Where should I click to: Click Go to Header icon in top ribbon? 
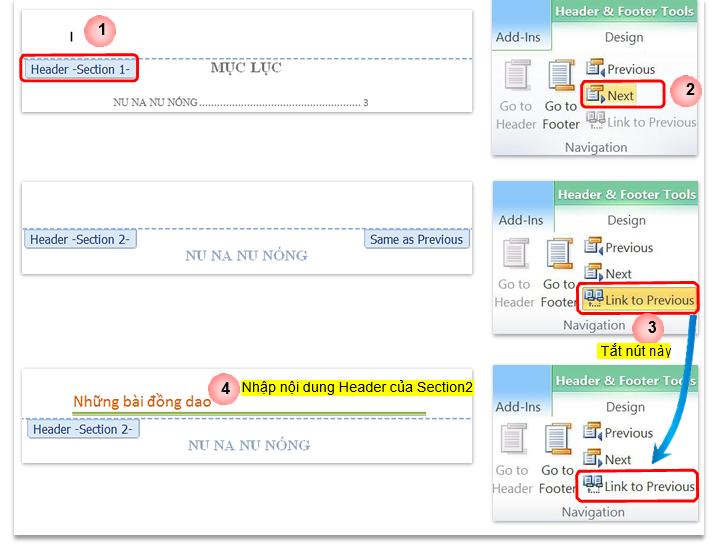coord(516,96)
